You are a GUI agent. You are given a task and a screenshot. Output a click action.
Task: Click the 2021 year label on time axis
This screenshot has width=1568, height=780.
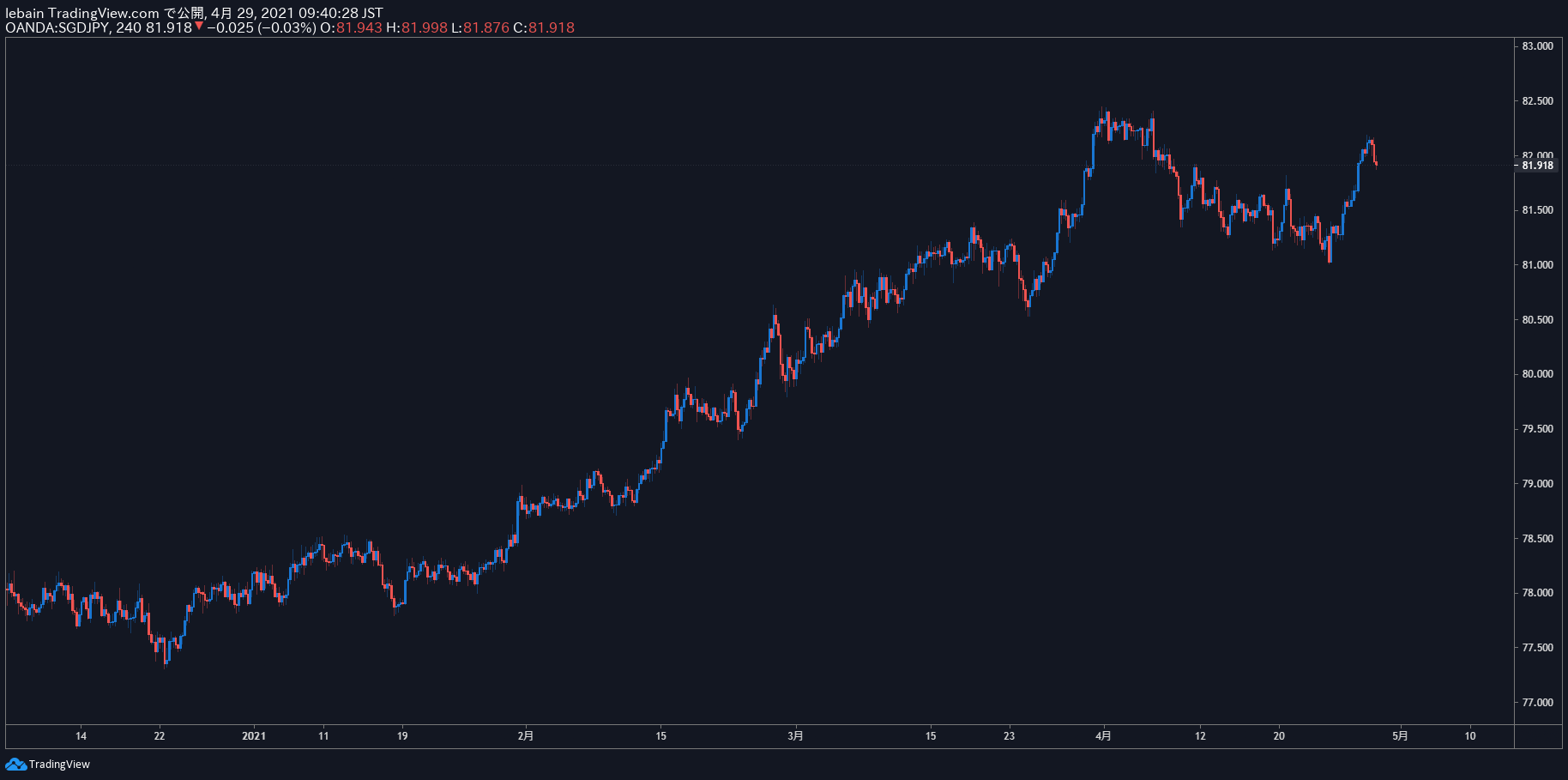pos(254,735)
